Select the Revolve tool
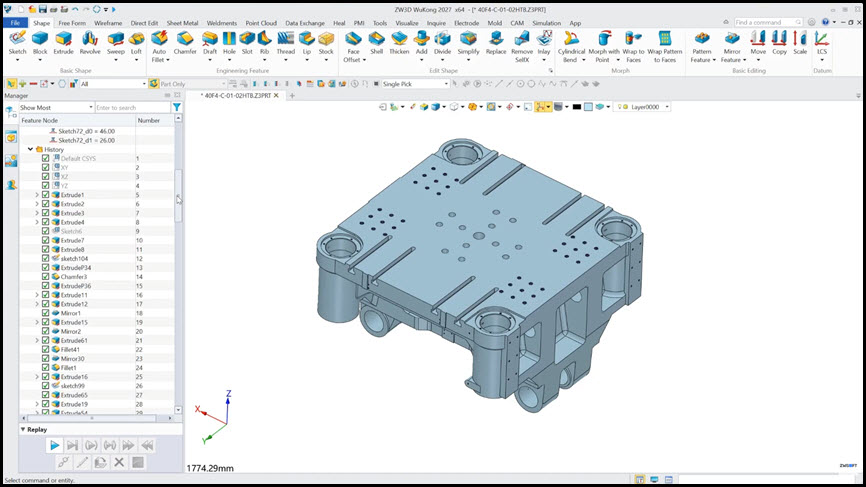This screenshot has width=866, height=487. (x=90, y=43)
